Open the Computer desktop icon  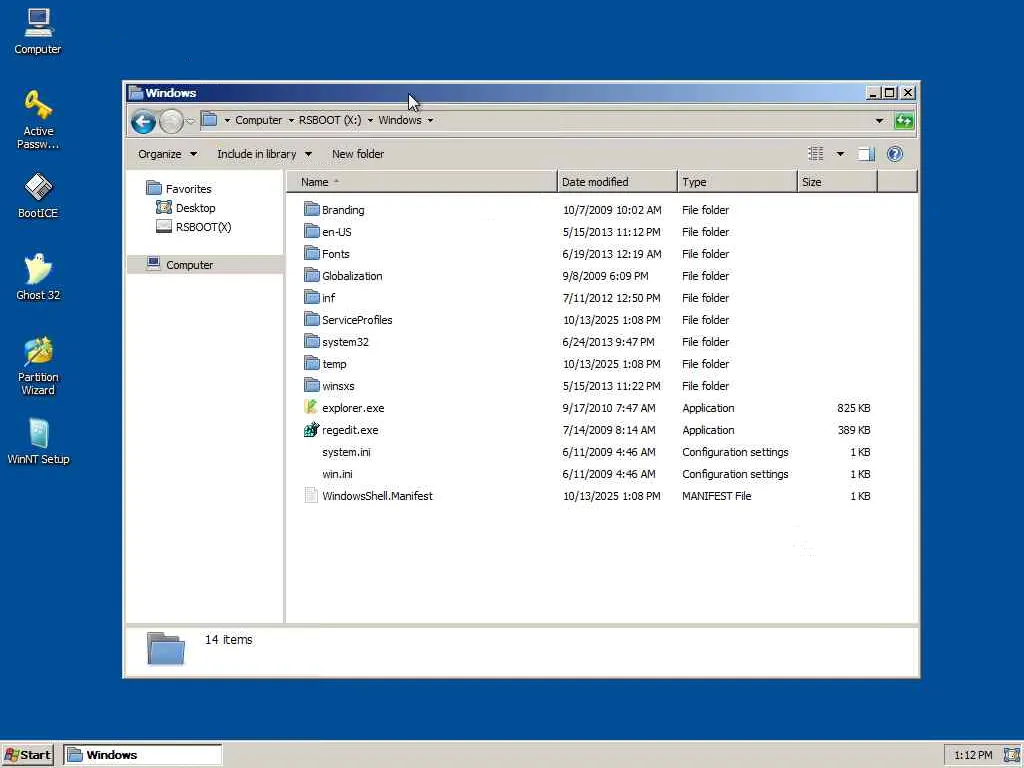[x=38, y=31]
